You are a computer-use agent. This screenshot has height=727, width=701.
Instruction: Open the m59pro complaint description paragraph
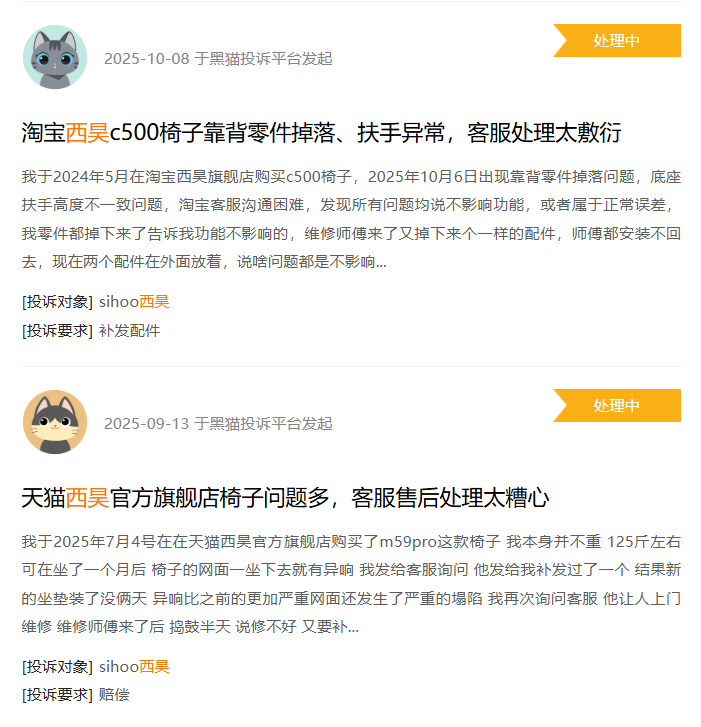click(x=351, y=584)
